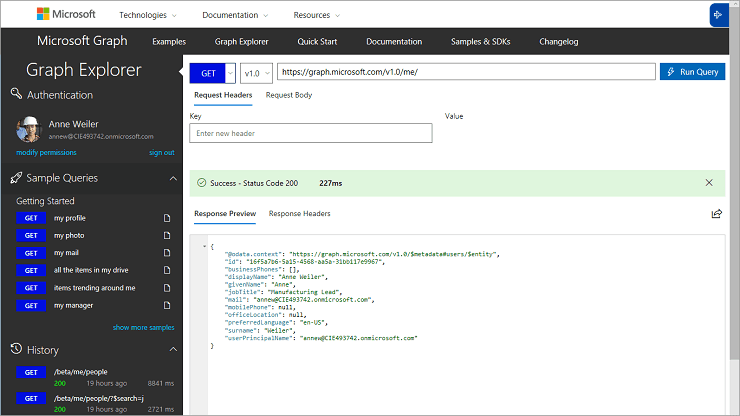Collapse the Sample Queries section
Screen dimensions: 740x416
(x=173, y=178)
